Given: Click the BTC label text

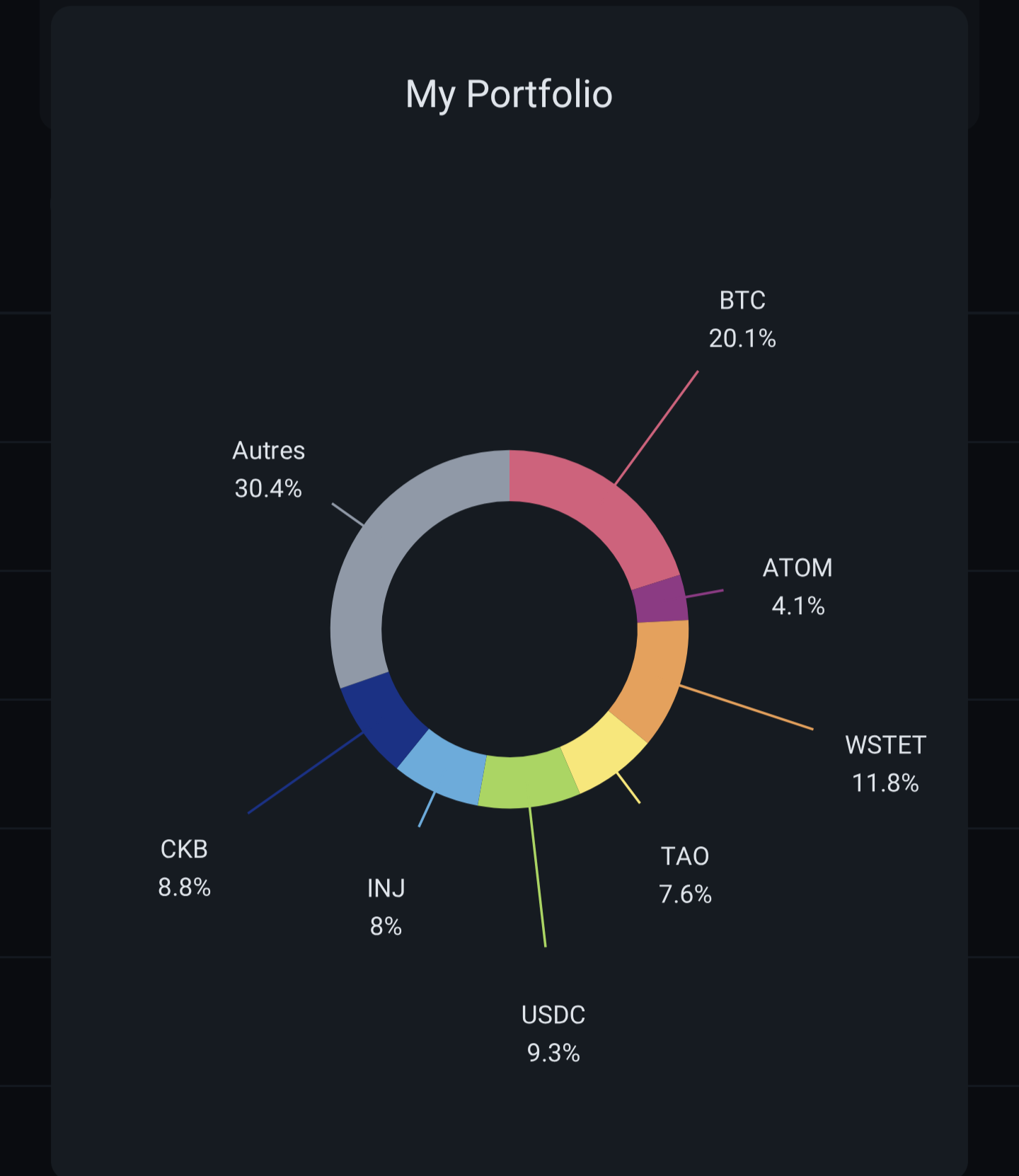Looking at the screenshot, I should click(742, 301).
